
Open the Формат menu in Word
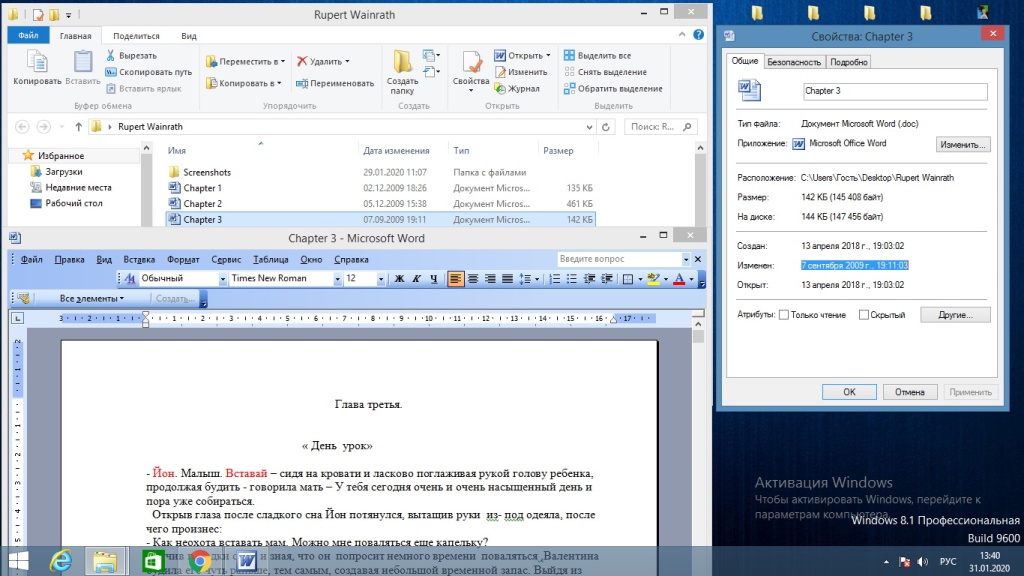coord(183,259)
